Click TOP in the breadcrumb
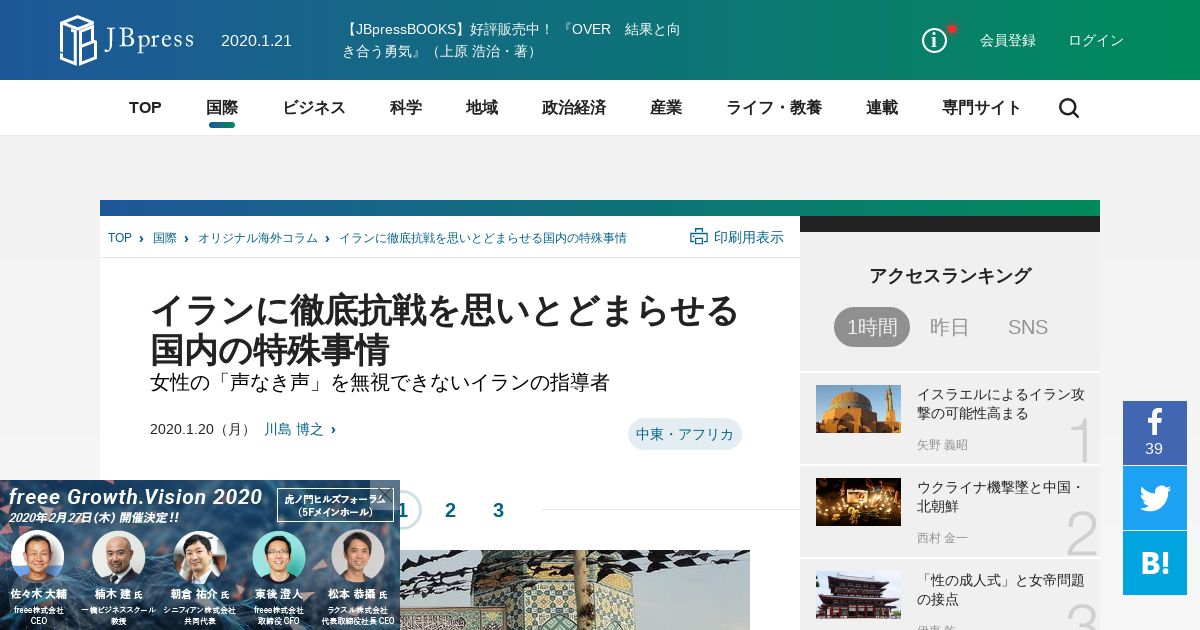Image resolution: width=1200 pixels, height=630 pixels. [x=120, y=238]
